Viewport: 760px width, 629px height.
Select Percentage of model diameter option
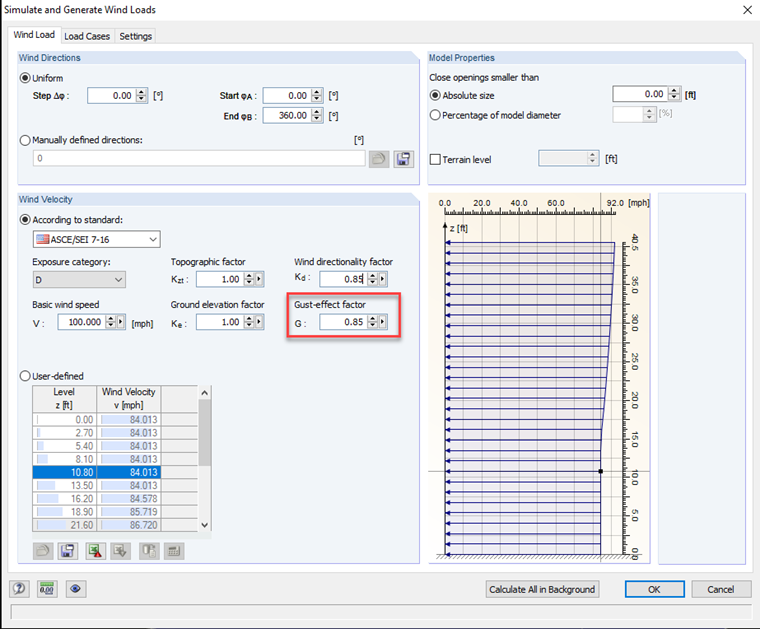[x=435, y=115]
